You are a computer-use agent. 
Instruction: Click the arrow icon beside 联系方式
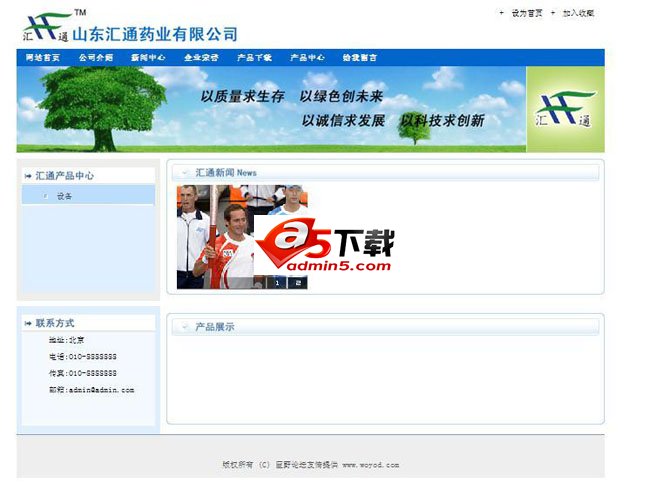click(28, 323)
